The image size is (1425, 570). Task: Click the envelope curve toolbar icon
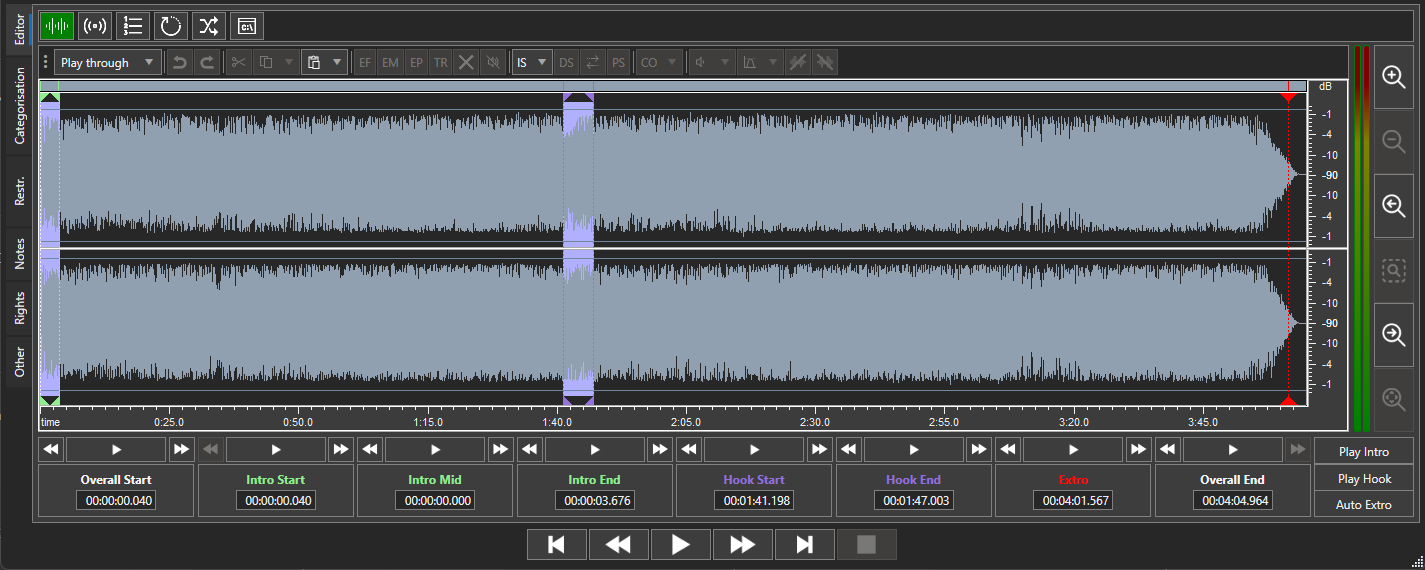(748, 62)
